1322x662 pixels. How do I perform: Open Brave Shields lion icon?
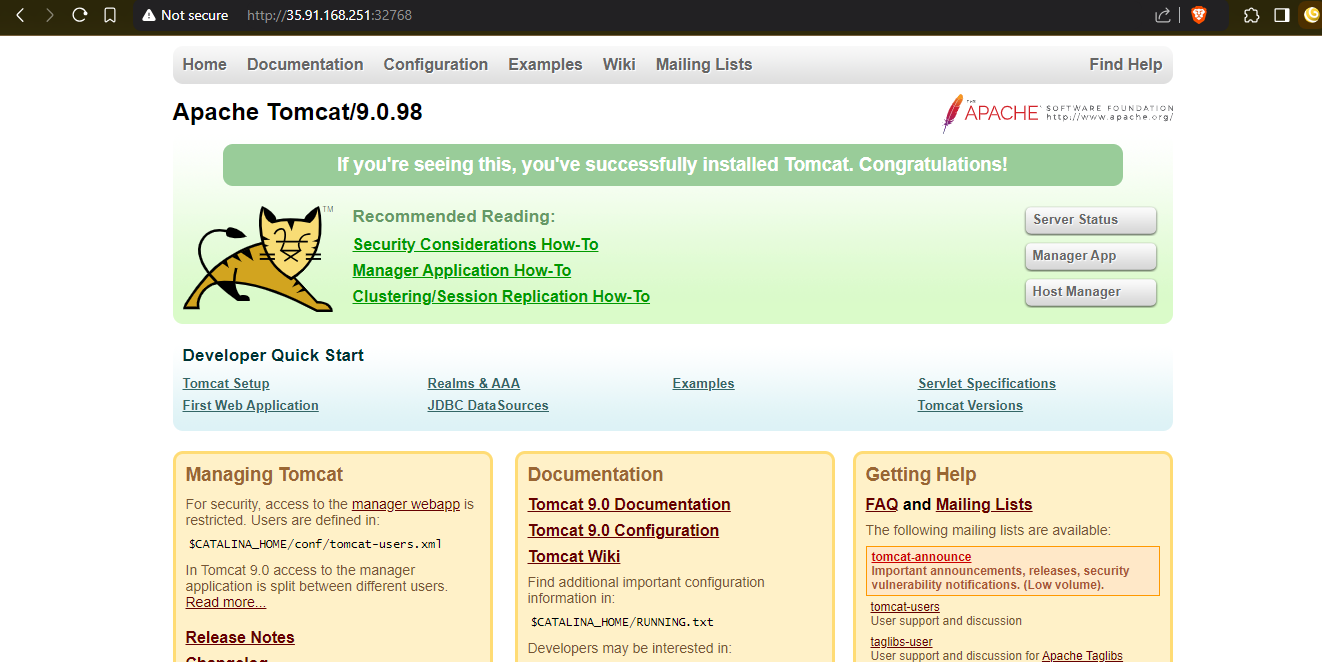pos(1198,15)
